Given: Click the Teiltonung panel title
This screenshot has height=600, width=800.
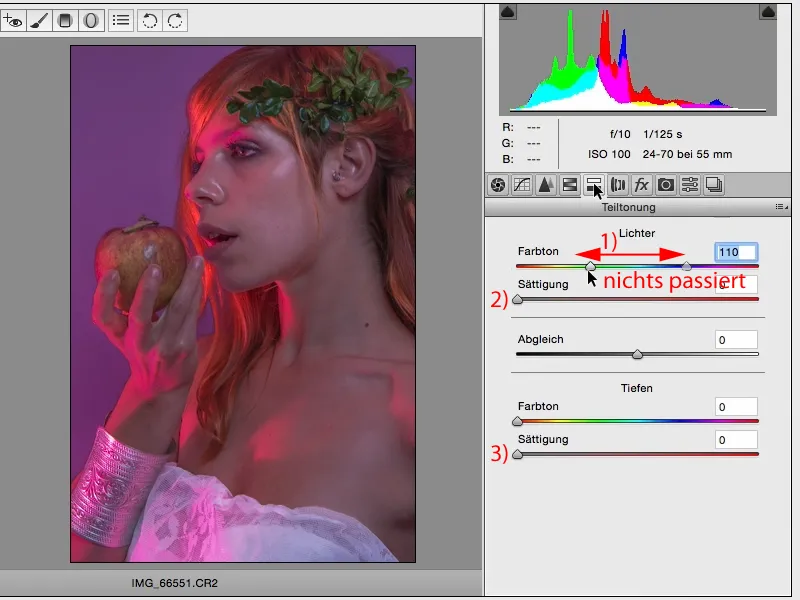Looking at the screenshot, I should [628, 207].
